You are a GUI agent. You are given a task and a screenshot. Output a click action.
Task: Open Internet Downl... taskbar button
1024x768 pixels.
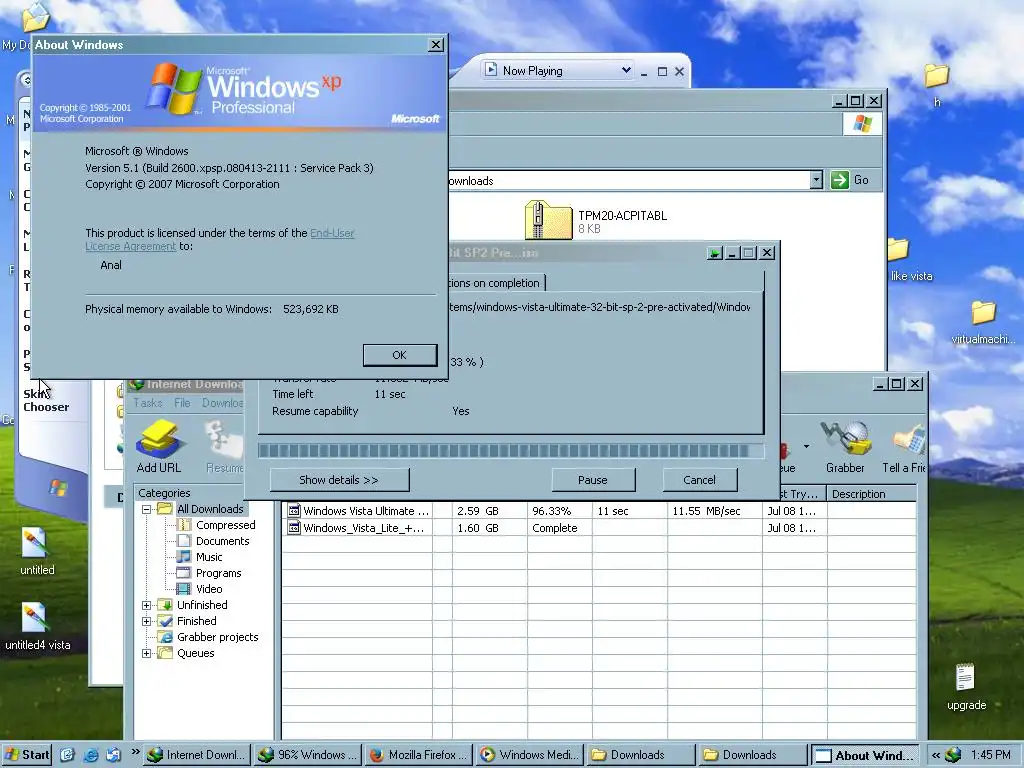click(x=197, y=755)
